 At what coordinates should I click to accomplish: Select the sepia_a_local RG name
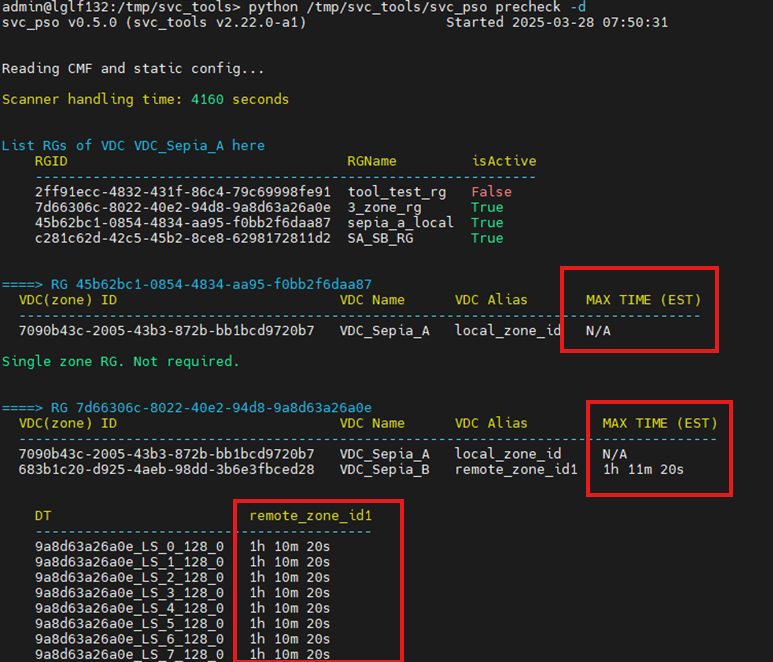[x=400, y=223]
